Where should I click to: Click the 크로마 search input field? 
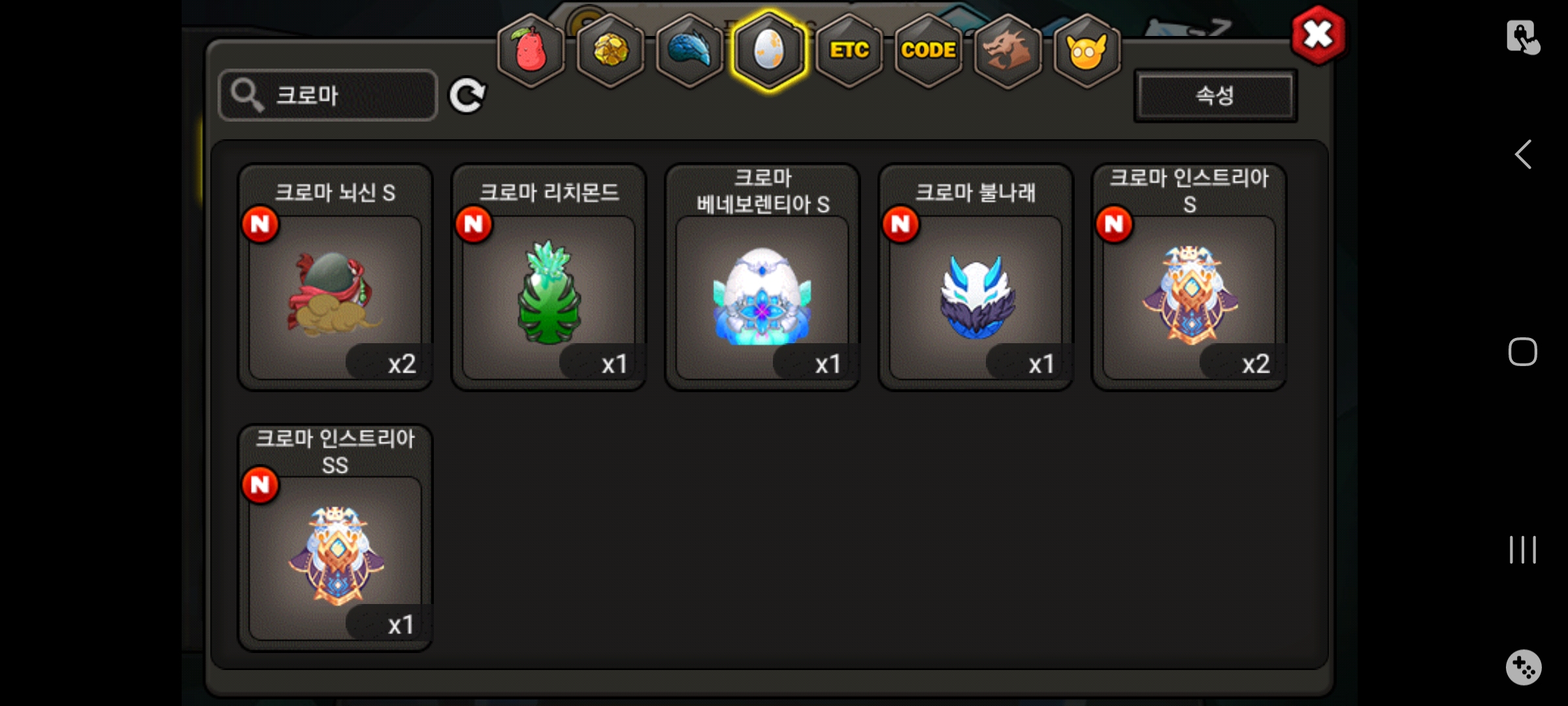(328, 95)
